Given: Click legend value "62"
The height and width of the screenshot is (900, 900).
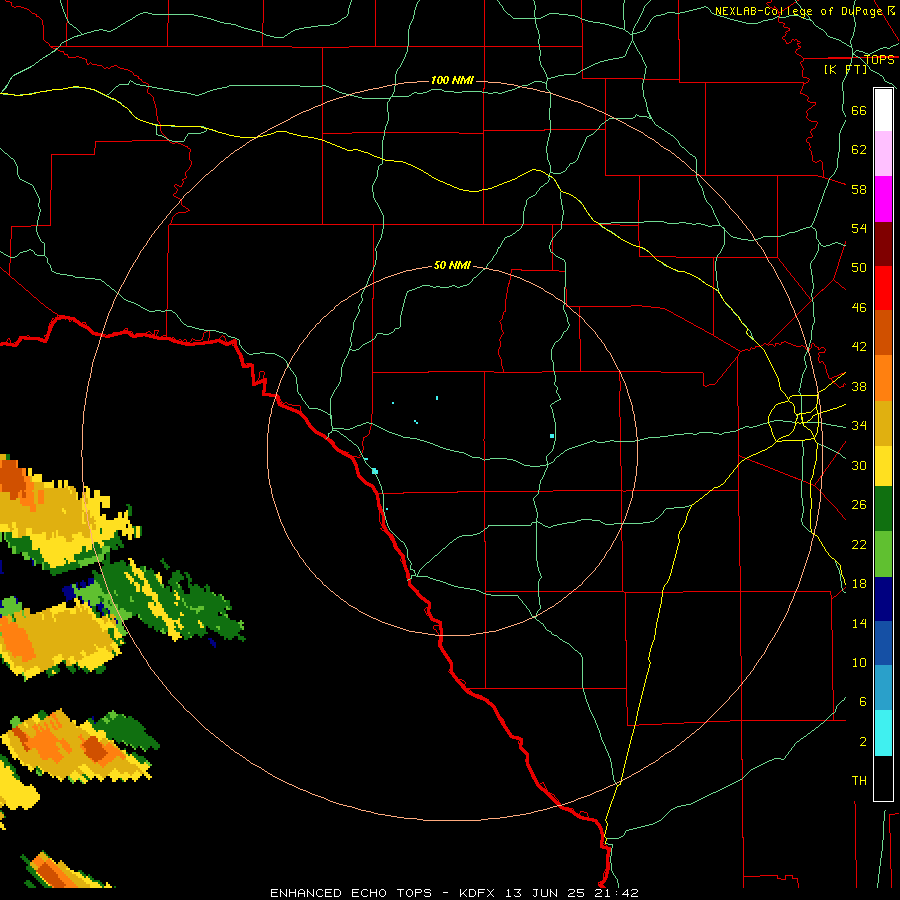Looking at the screenshot, I should 859,150.
